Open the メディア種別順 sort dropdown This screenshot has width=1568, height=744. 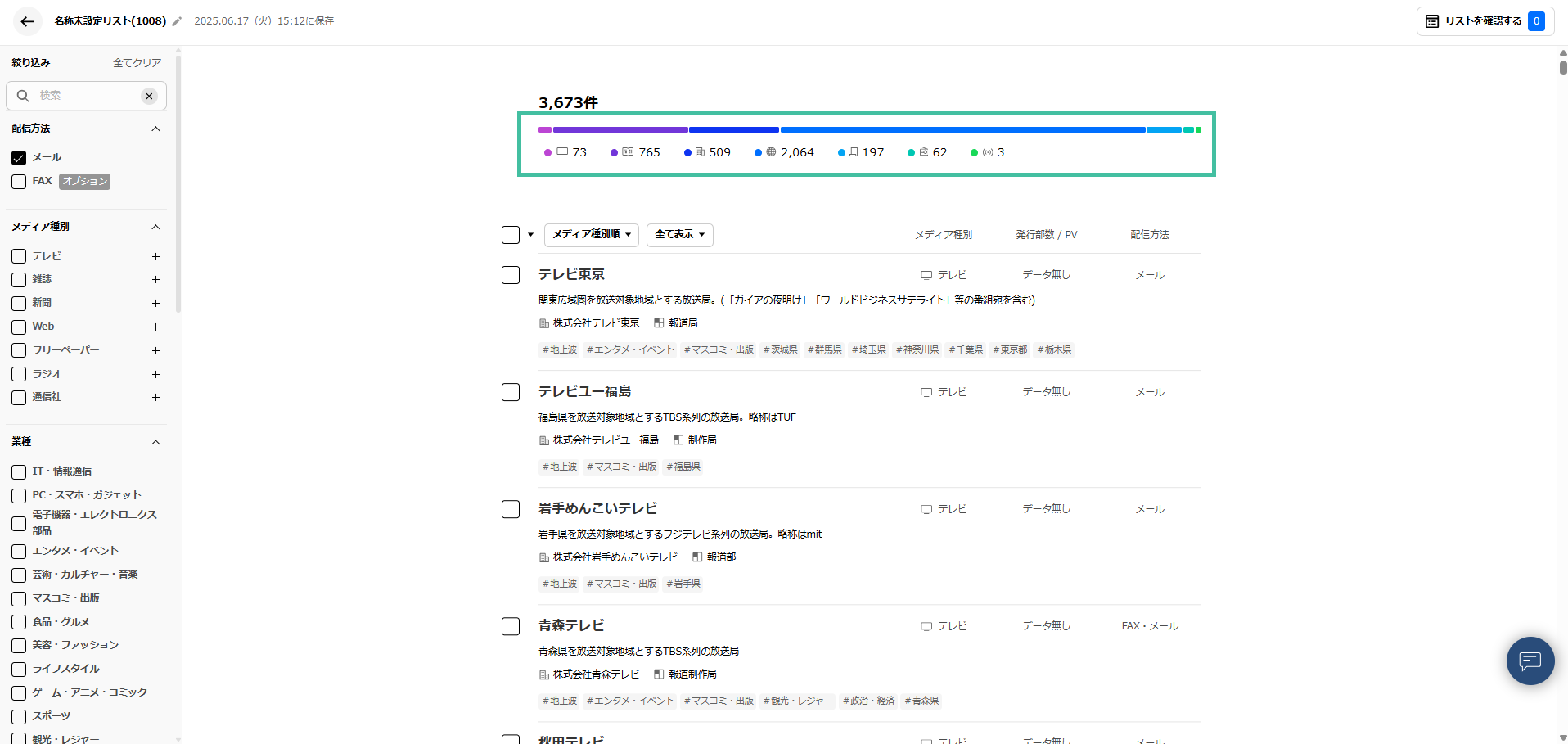591,235
